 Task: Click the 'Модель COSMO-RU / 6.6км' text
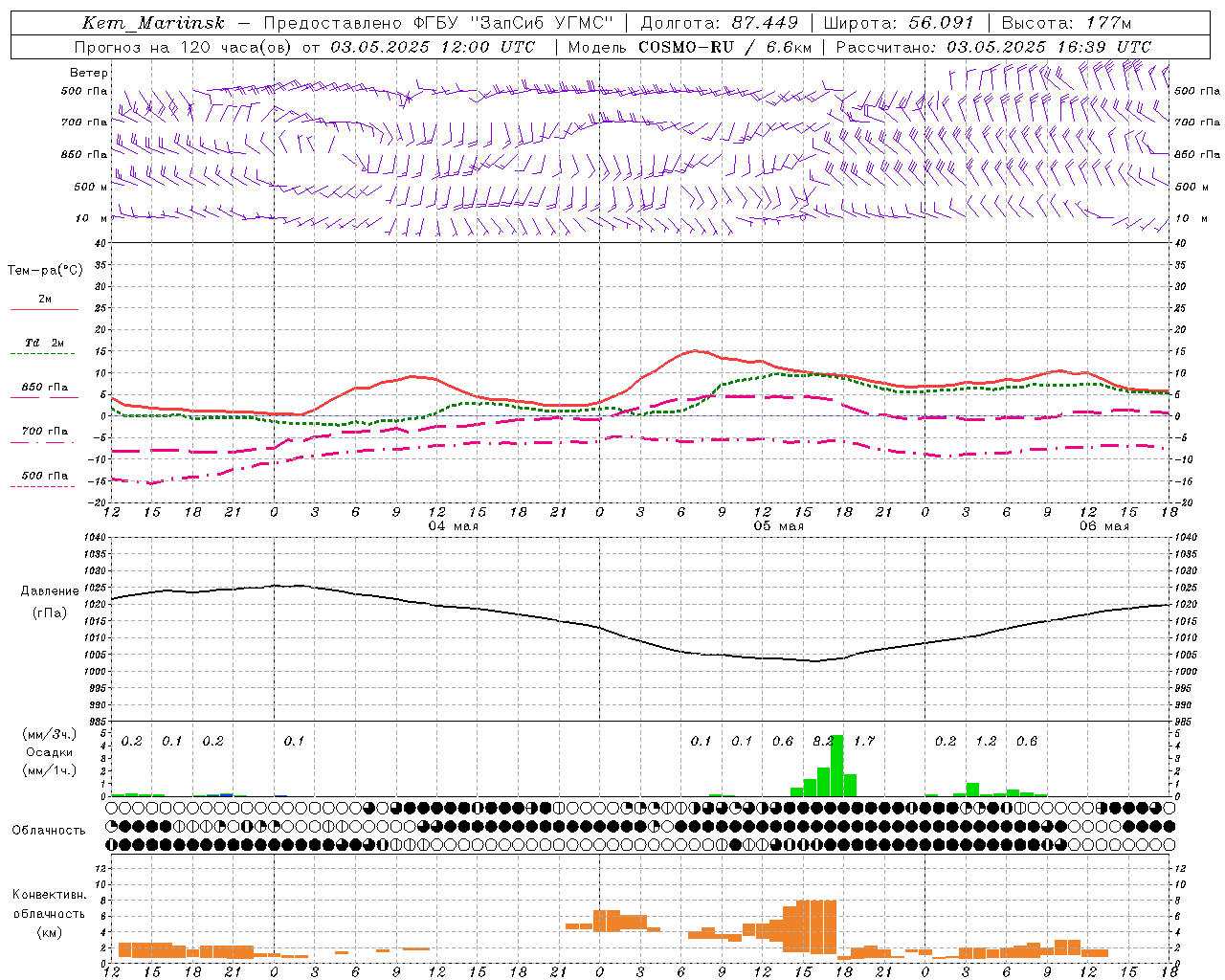690,47
